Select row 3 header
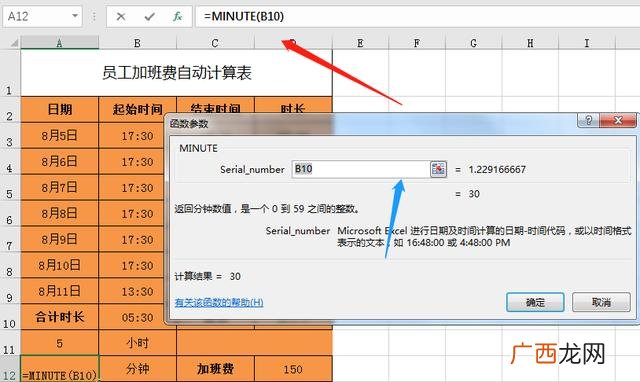Screen dimensions: 640x382 (x=10, y=136)
